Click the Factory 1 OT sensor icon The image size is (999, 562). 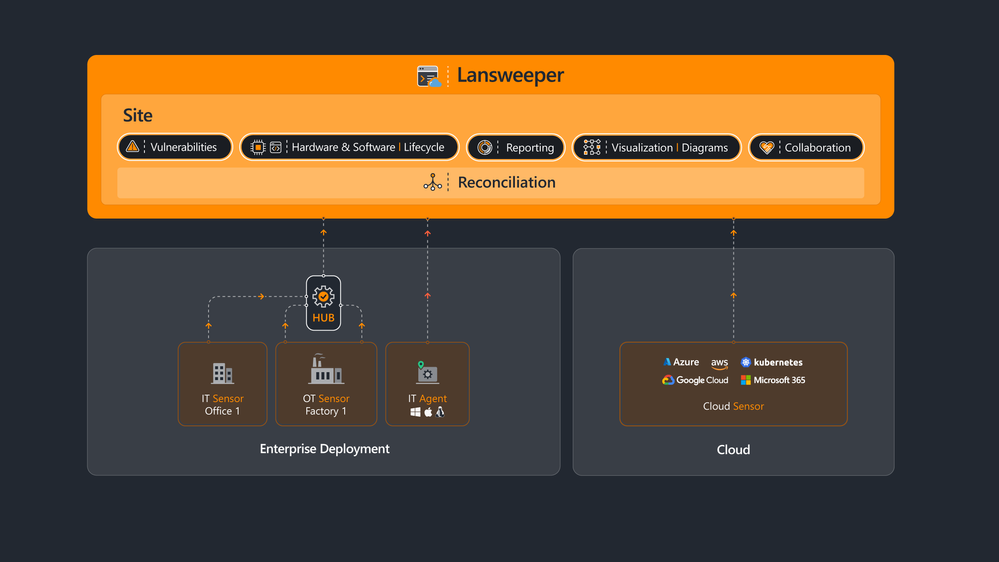326,370
